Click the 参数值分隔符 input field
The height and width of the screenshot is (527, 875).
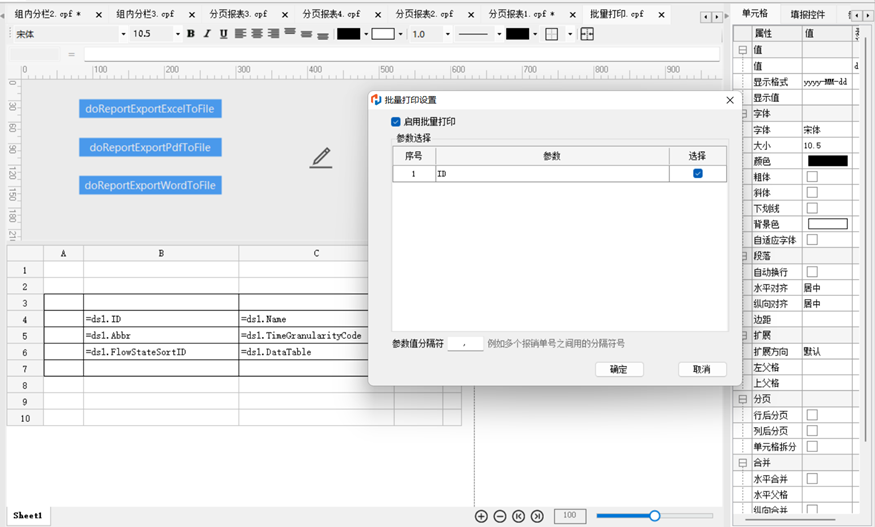(x=465, y=343)
